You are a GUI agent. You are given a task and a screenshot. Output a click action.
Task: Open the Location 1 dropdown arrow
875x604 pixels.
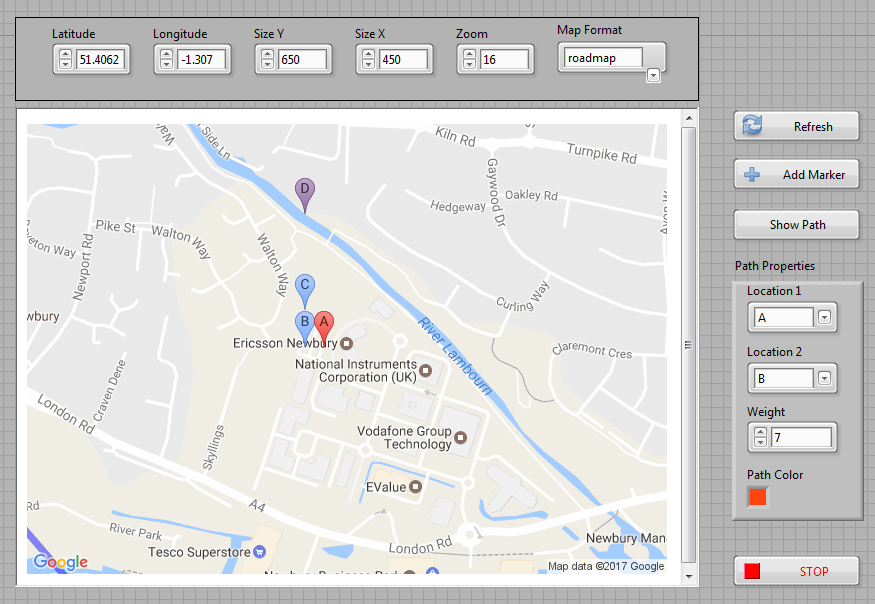[824, 317]
